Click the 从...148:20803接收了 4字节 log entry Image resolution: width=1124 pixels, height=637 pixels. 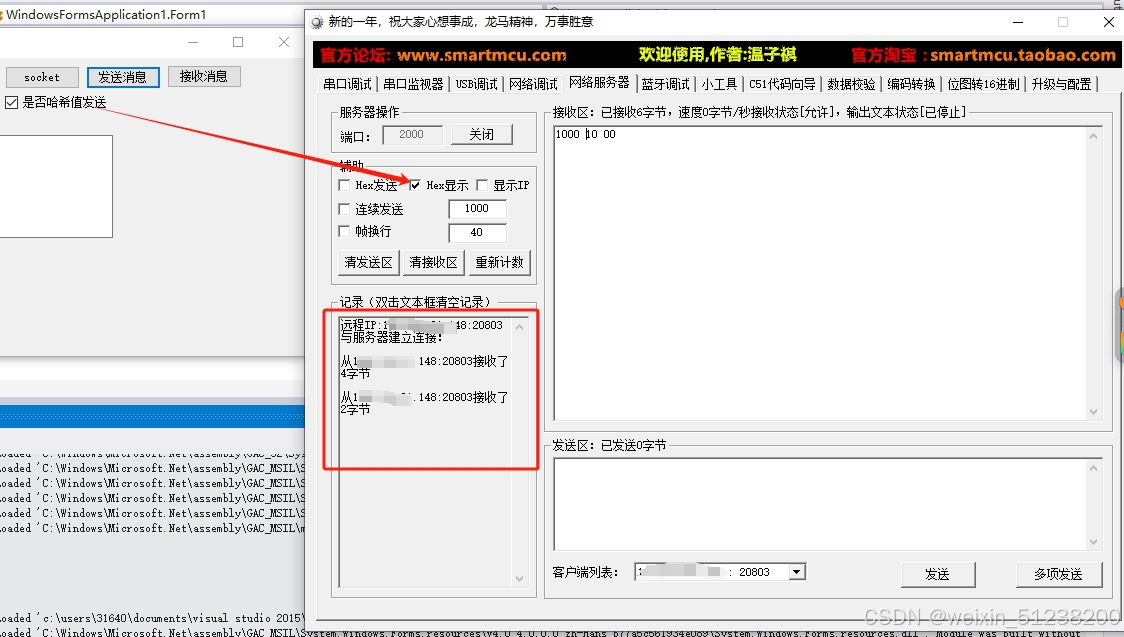click(424, 367)
